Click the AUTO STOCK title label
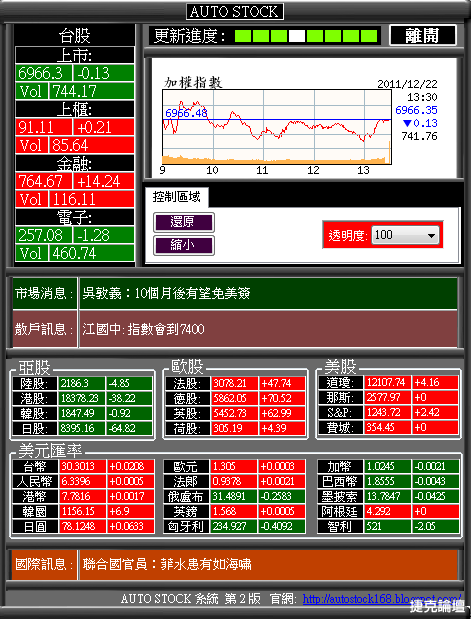 [235, 12]
